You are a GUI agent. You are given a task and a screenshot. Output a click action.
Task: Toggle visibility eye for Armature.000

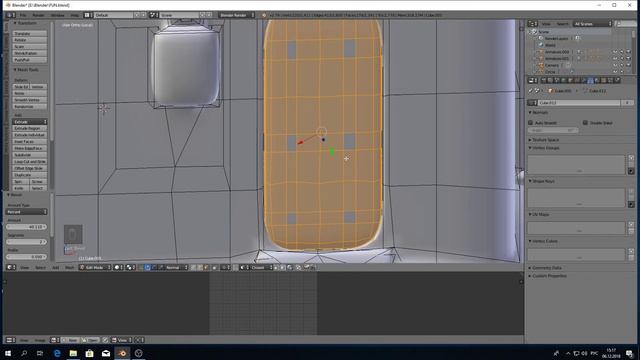click(615, 52)
